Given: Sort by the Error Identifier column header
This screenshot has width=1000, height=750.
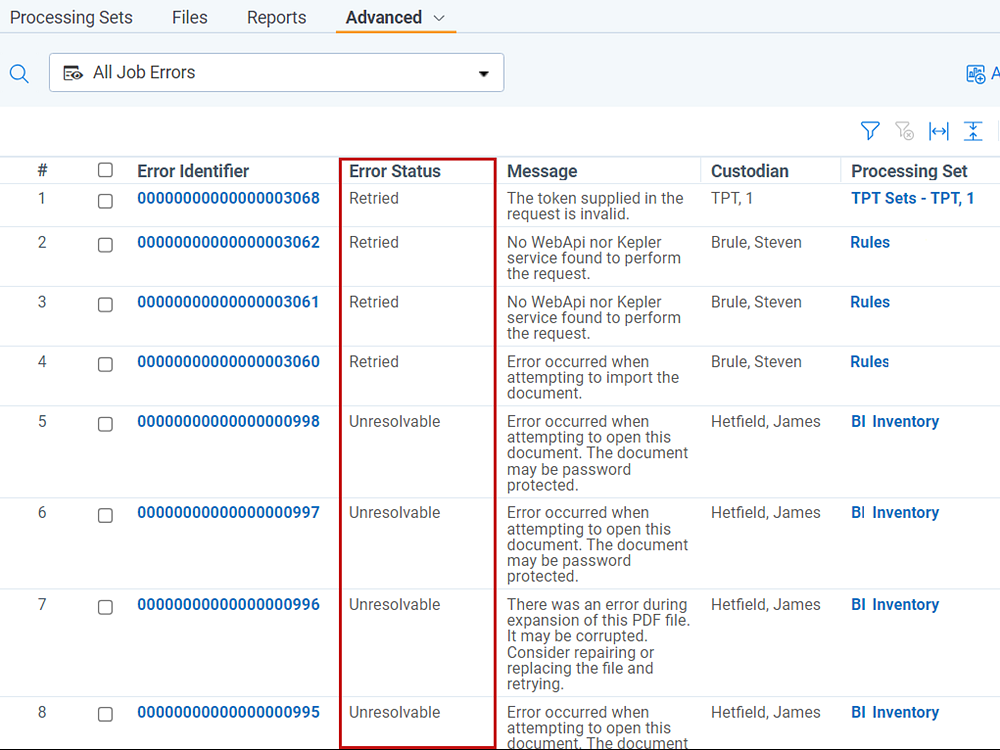Looking at the screenshot, I should [x=193, y=171].
